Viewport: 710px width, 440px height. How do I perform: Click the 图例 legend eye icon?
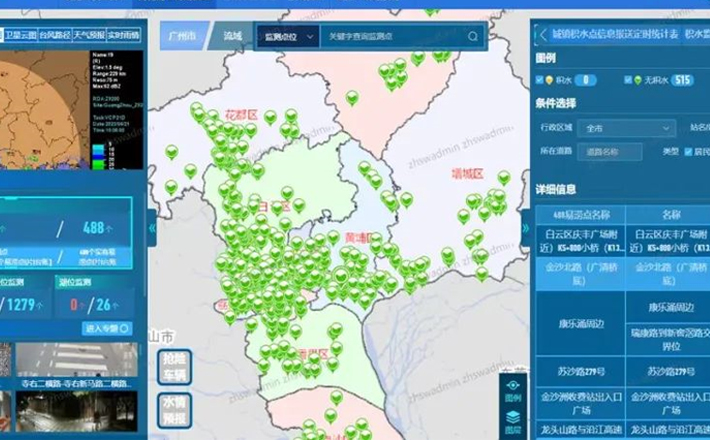coord(512,388)
